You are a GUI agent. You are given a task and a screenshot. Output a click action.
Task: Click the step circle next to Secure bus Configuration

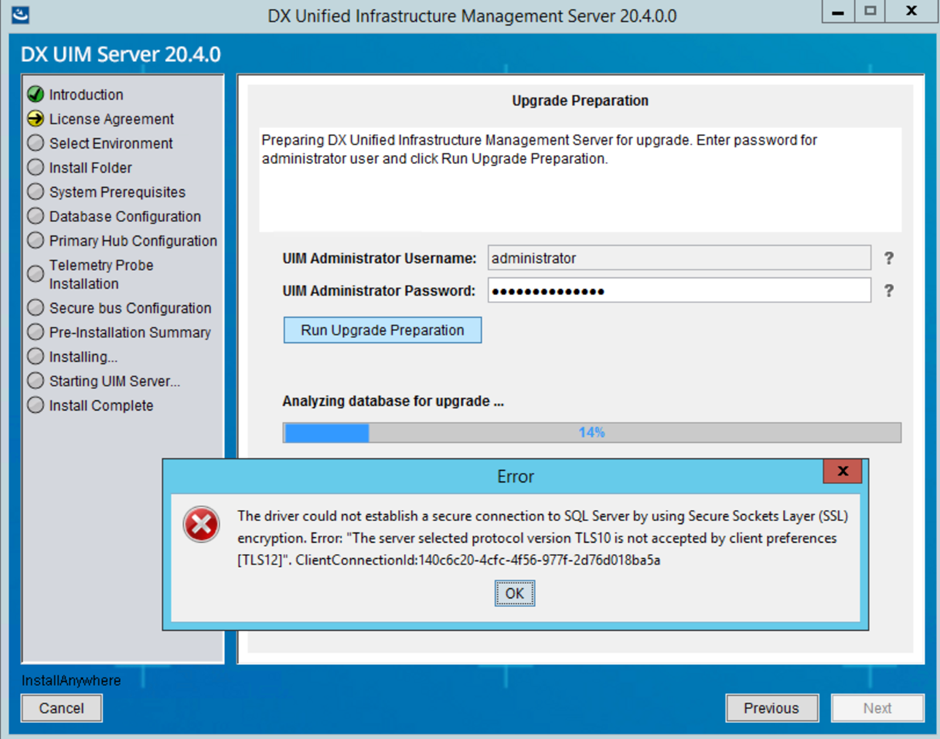(35, 307)
